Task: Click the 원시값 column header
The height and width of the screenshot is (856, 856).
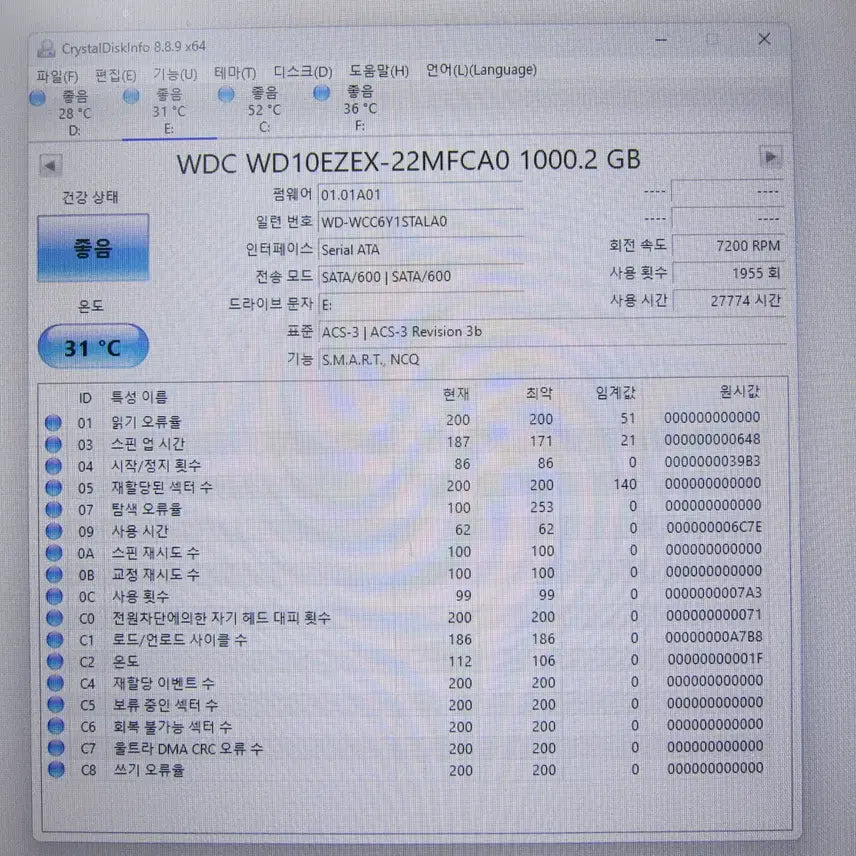Action: tap(740, 391)
